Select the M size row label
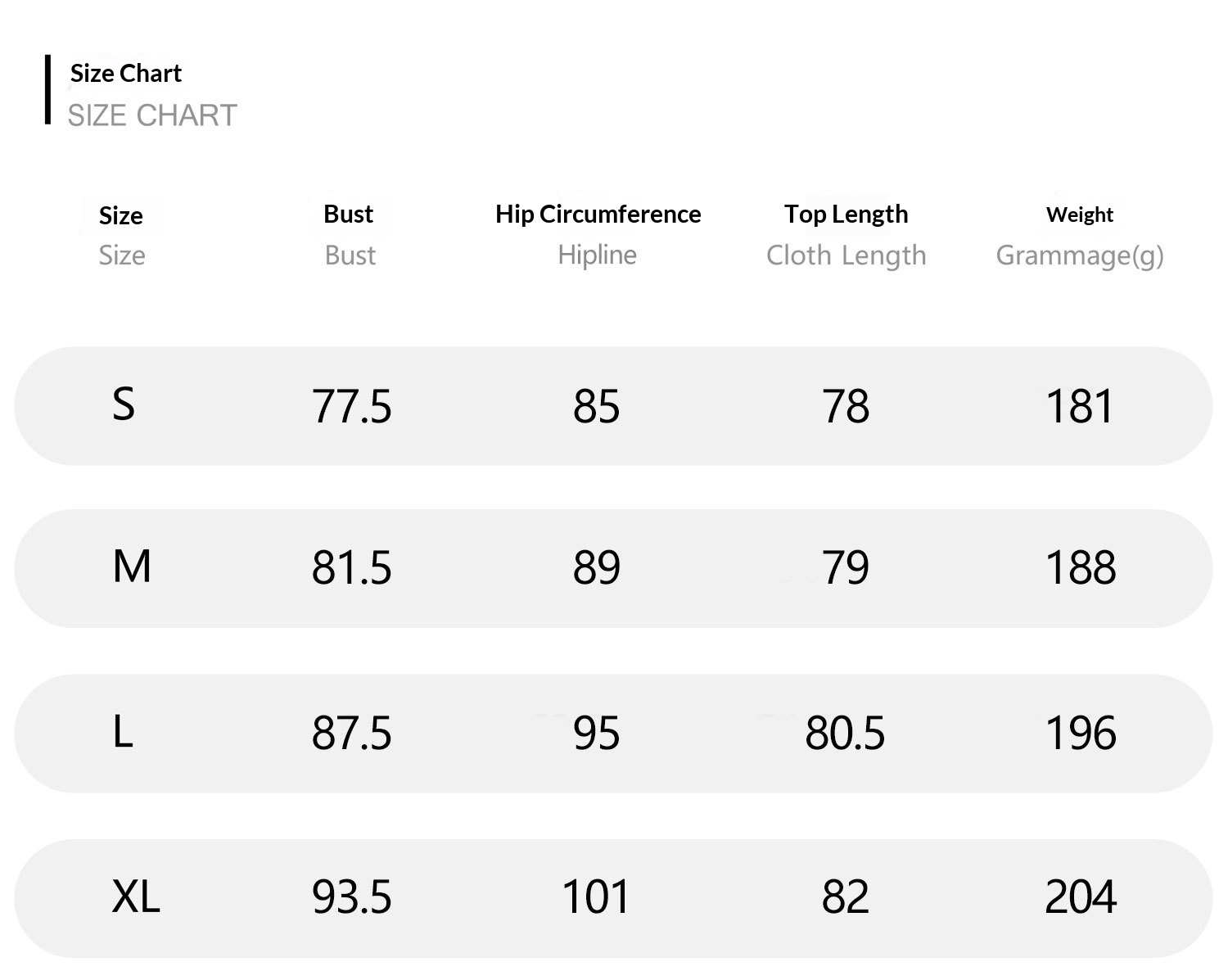Image resolution: width=1228 pixels, height=980 pixels. point(131,567)
